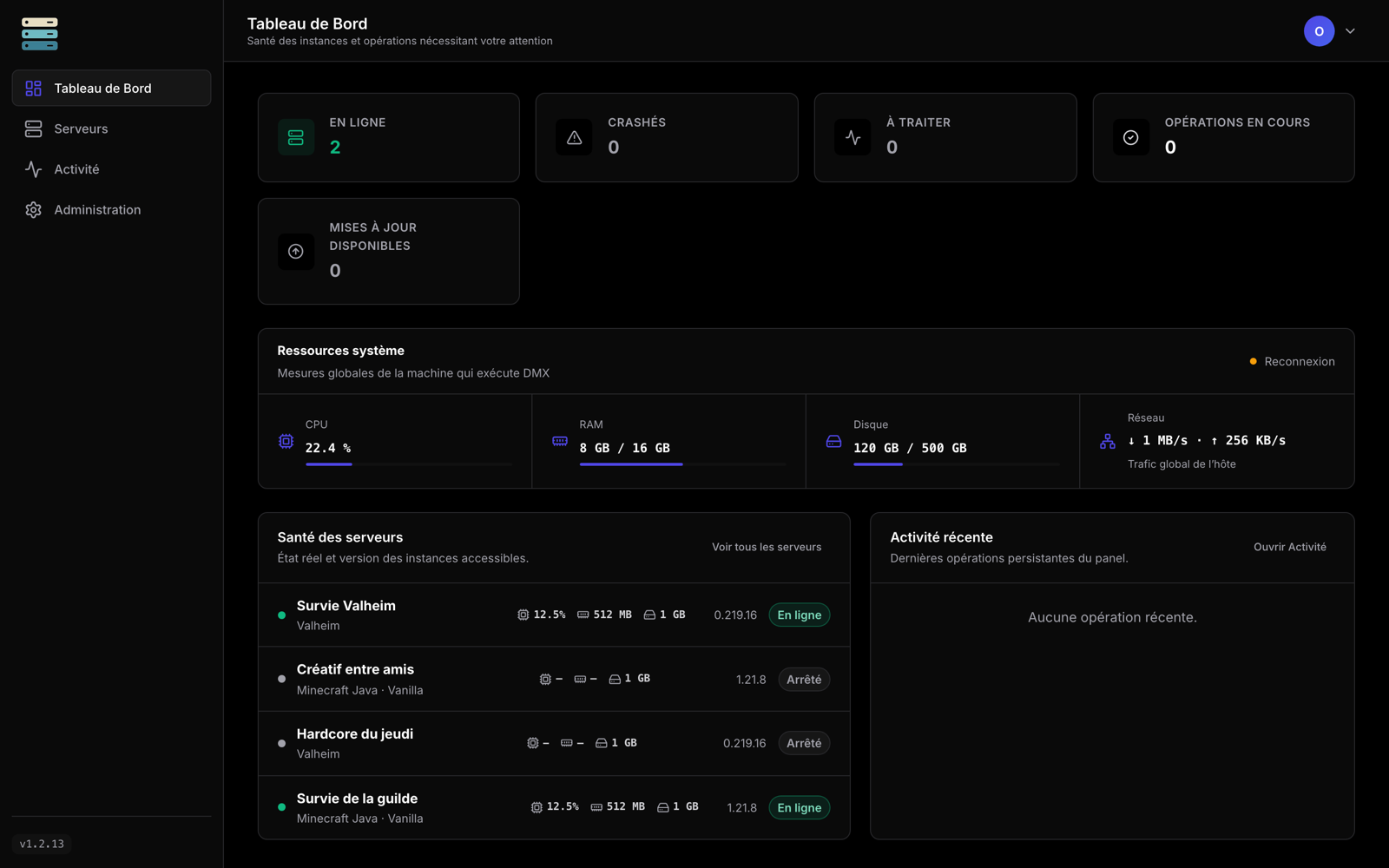
Task: Click version 0.219.16 in Survie Valheim row
Action: click(x=735, y=615)
